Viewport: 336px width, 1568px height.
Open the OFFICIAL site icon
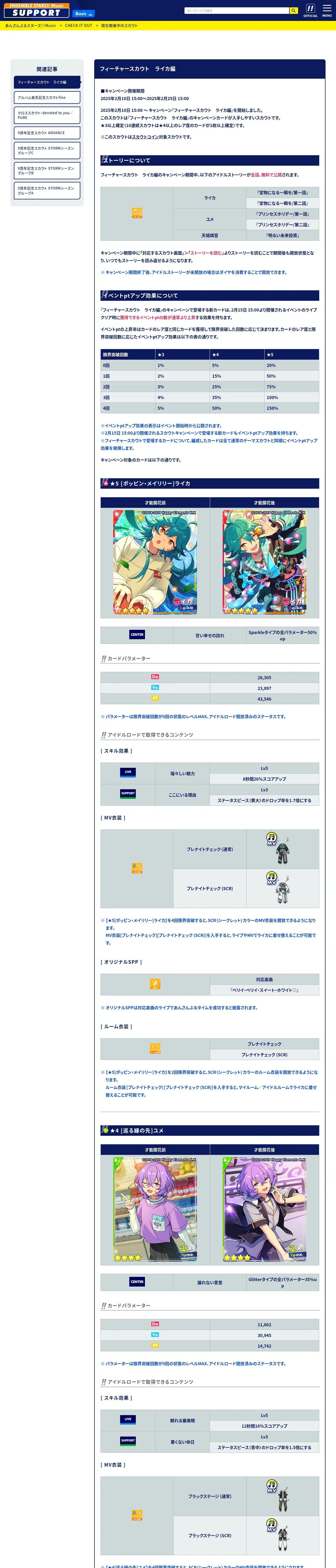(x=310, y=10)
